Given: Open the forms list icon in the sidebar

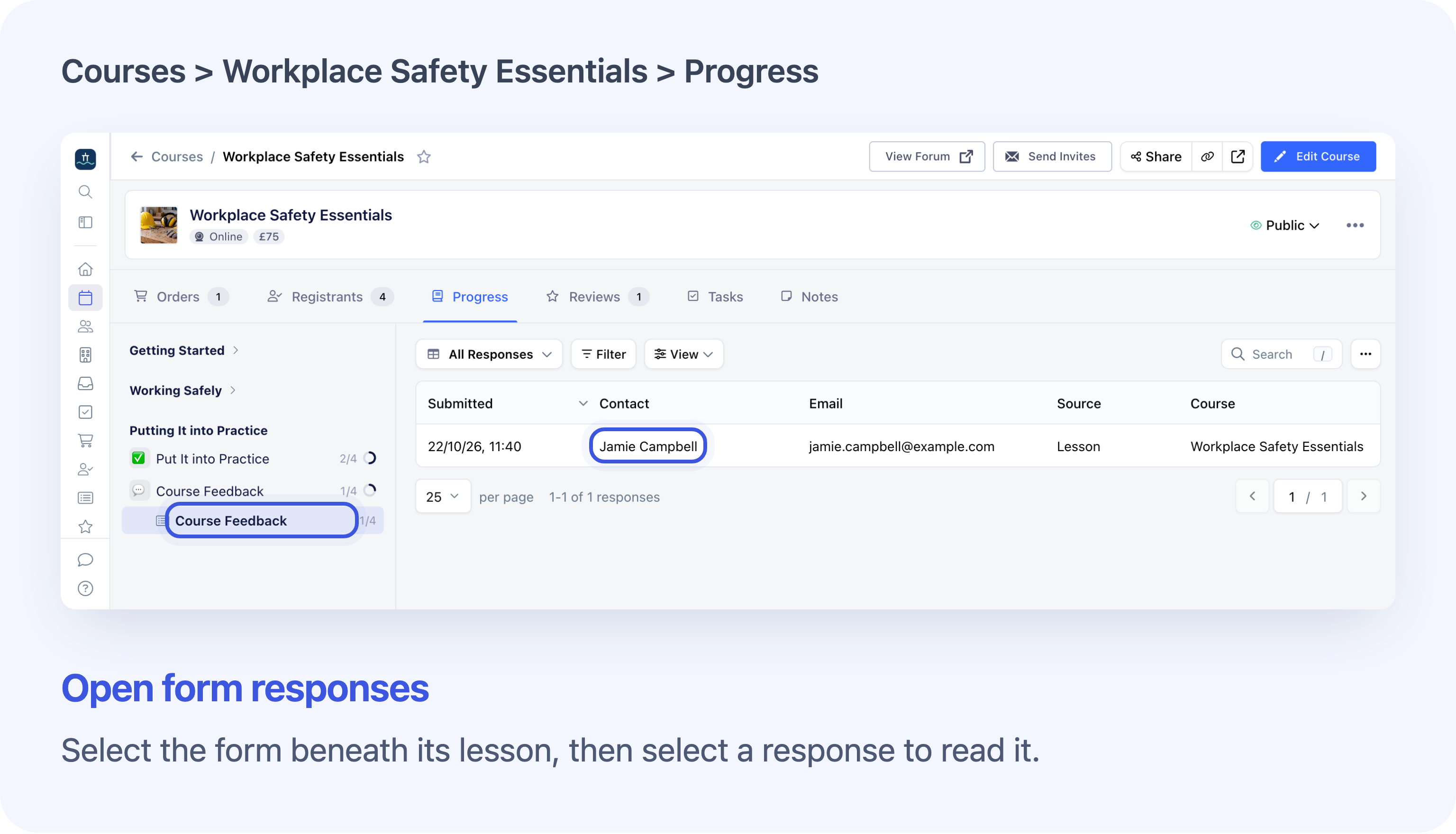Looking at the screenshot, I should pyautogui.click(x=85, y=498).
